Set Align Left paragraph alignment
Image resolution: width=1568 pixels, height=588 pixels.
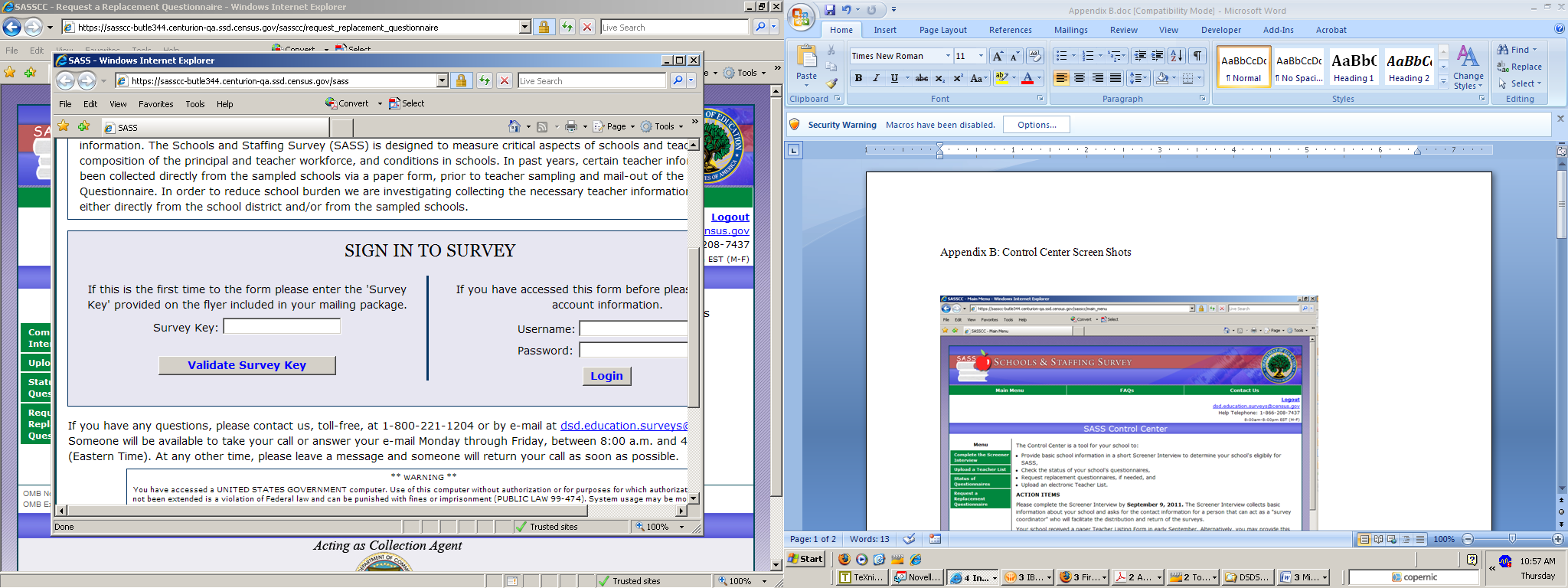click(x=1061, y=78)
